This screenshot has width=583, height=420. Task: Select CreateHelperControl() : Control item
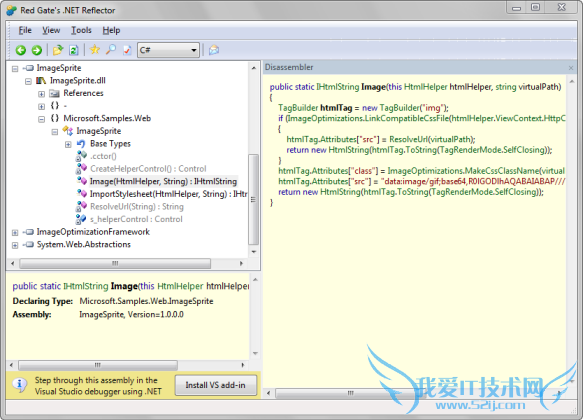[148, 169]
